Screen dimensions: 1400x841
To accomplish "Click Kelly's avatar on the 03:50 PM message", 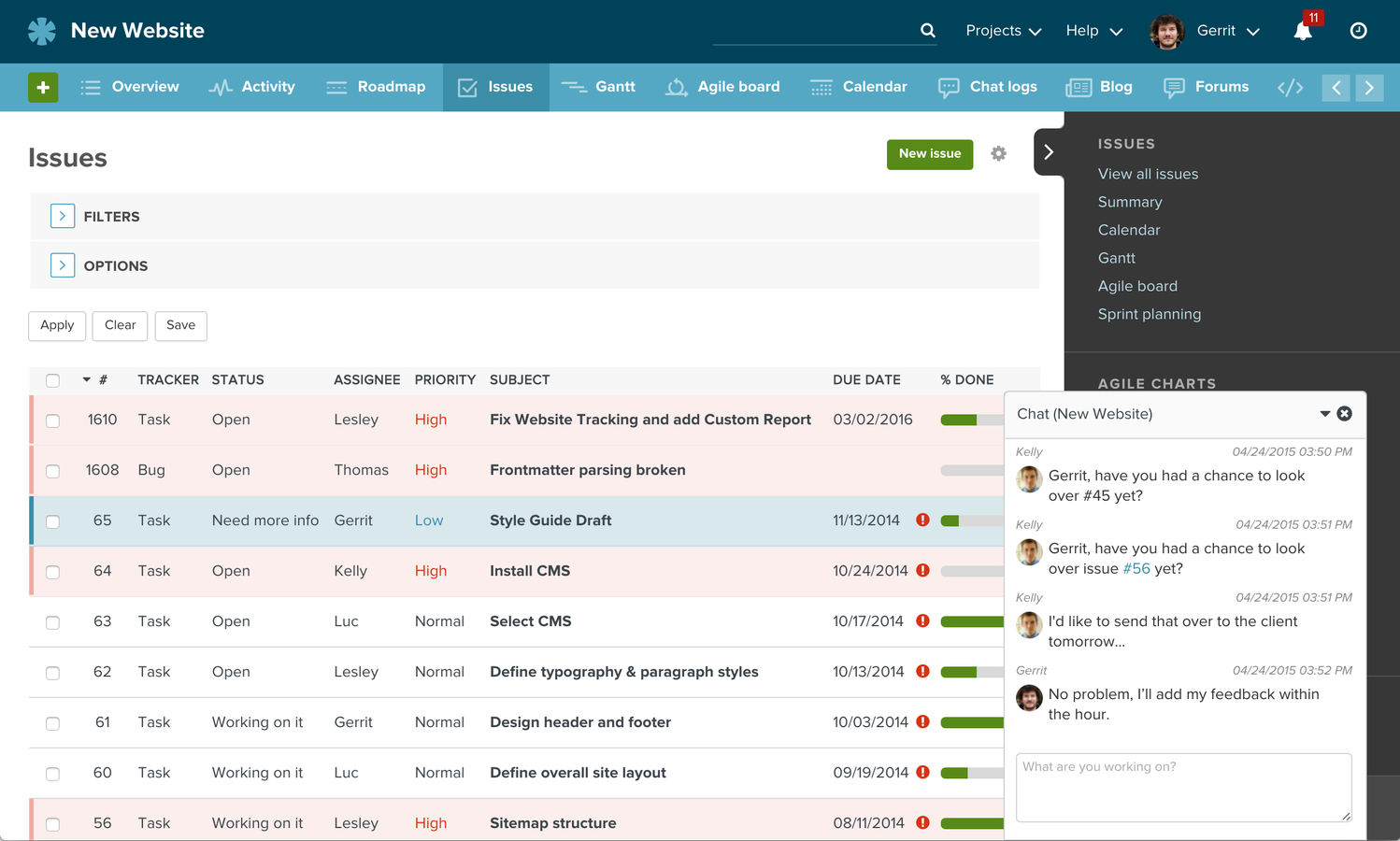I will 1029,479.
